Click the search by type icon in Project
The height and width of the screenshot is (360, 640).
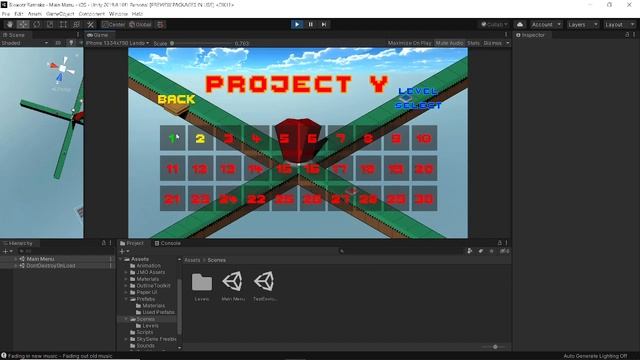click(x=470, y=251)
